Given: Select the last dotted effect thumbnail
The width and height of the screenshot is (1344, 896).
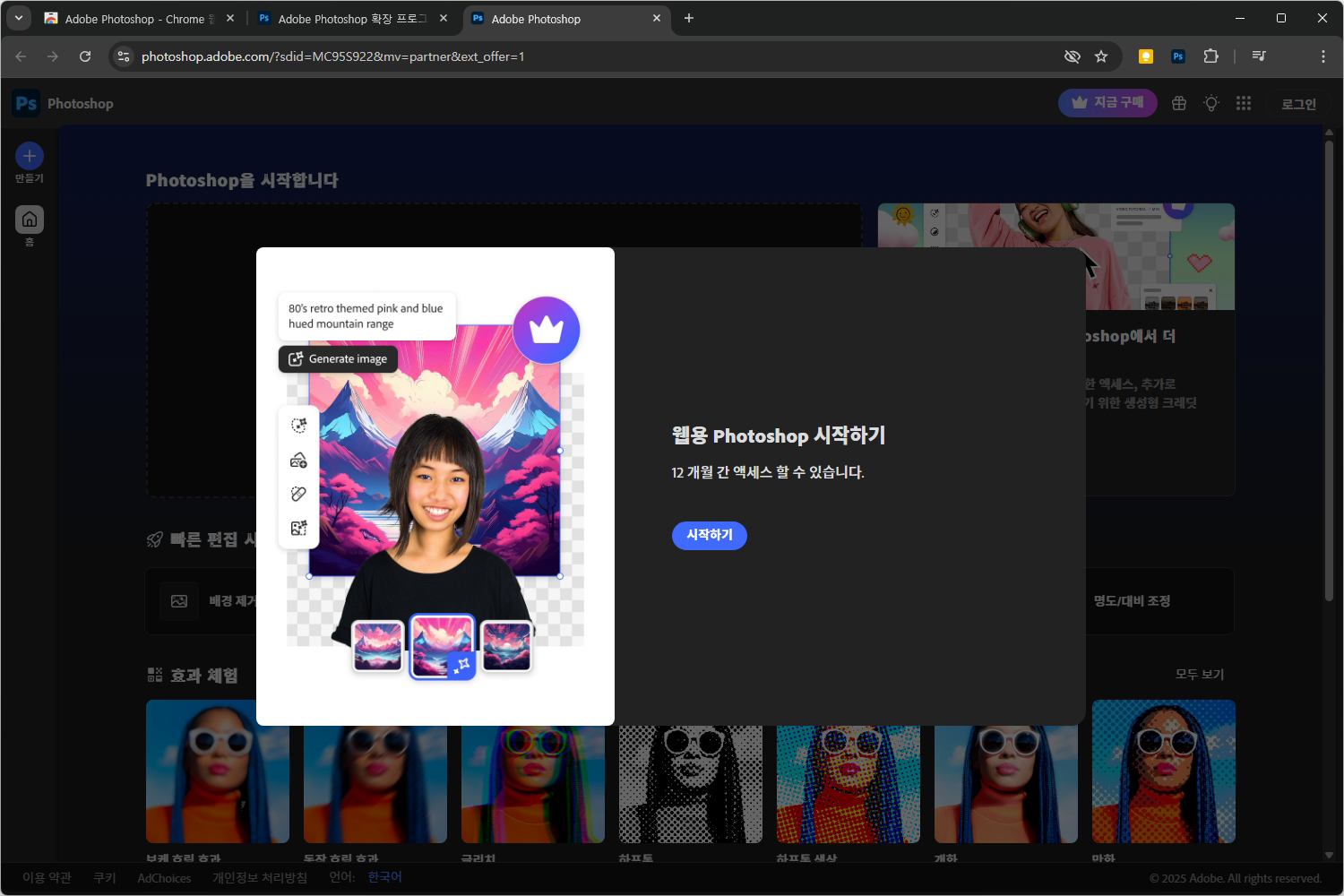Looking at the screenshot, I should click(x=1164, y=771).
